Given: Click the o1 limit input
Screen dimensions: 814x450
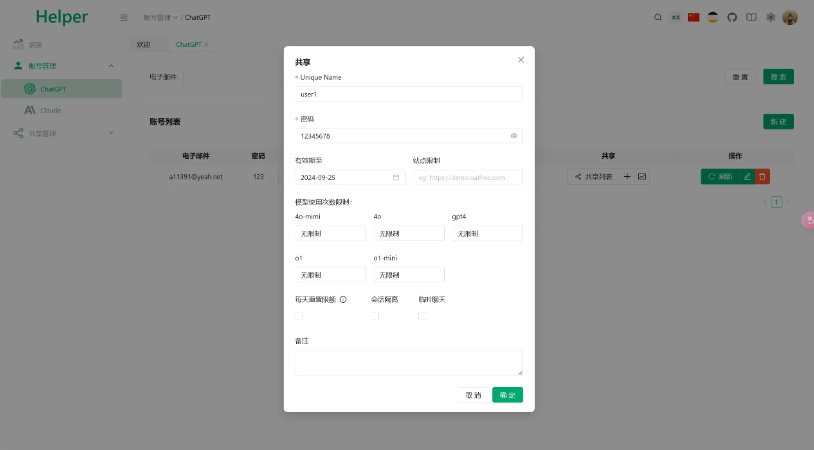Looking at the screenshot, I should tap(330, 275).
